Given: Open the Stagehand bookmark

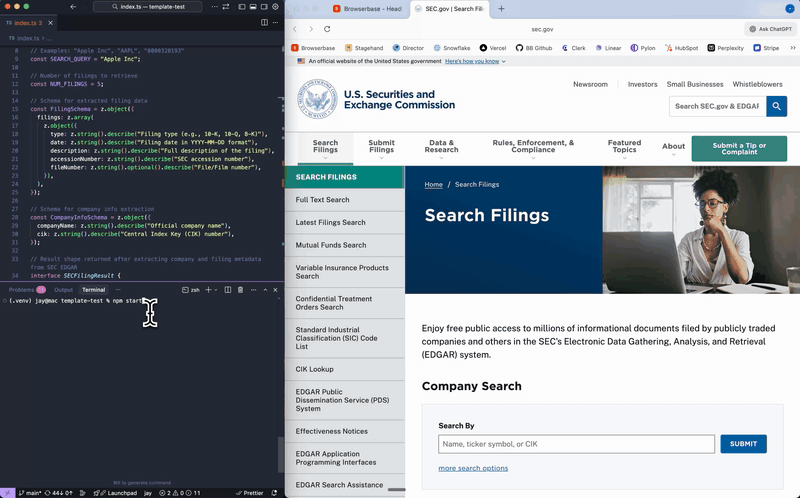Looking at the screenshot, I should (364, 48).
